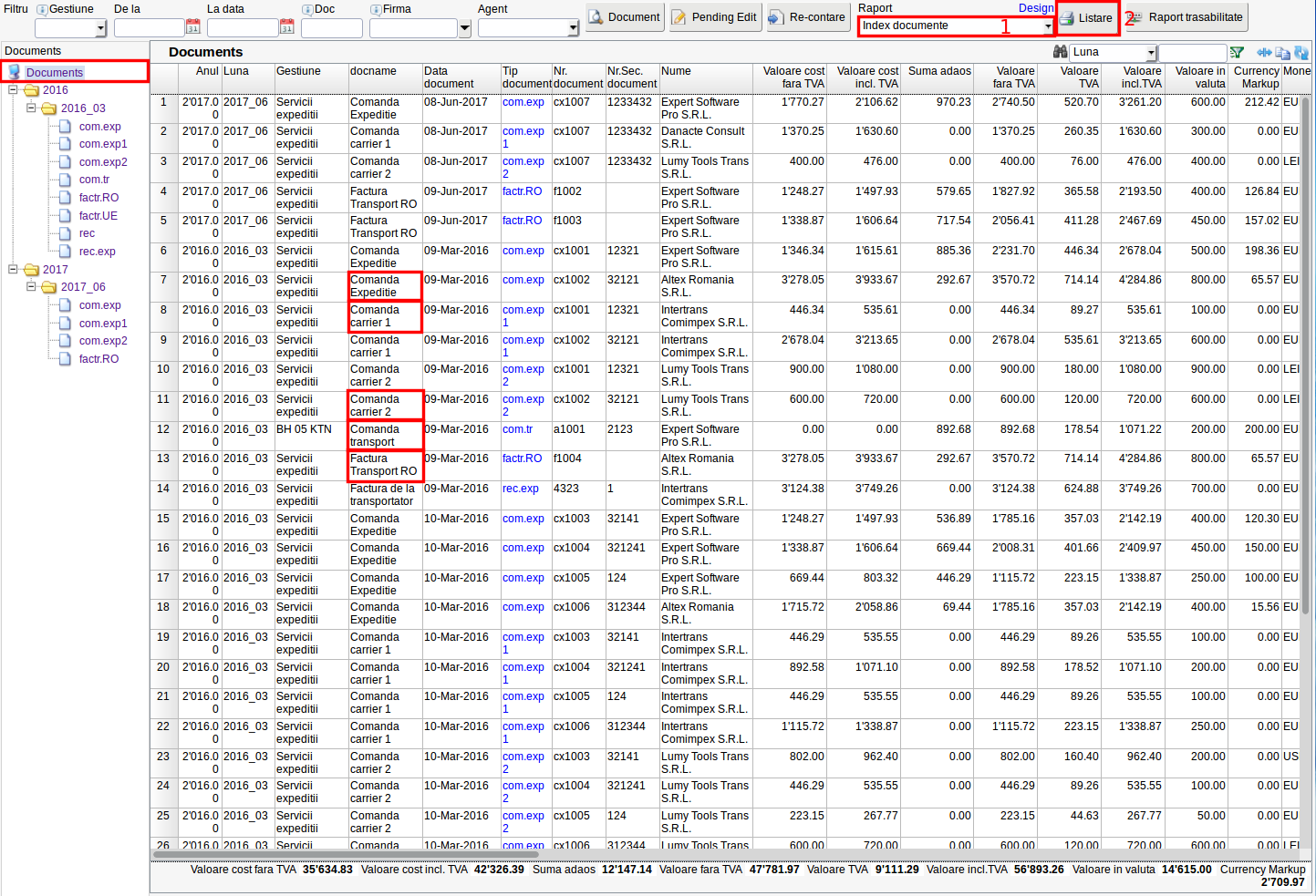Open com.tr link in row 12
Screen dimensions: 1316x896
(517, 429)
